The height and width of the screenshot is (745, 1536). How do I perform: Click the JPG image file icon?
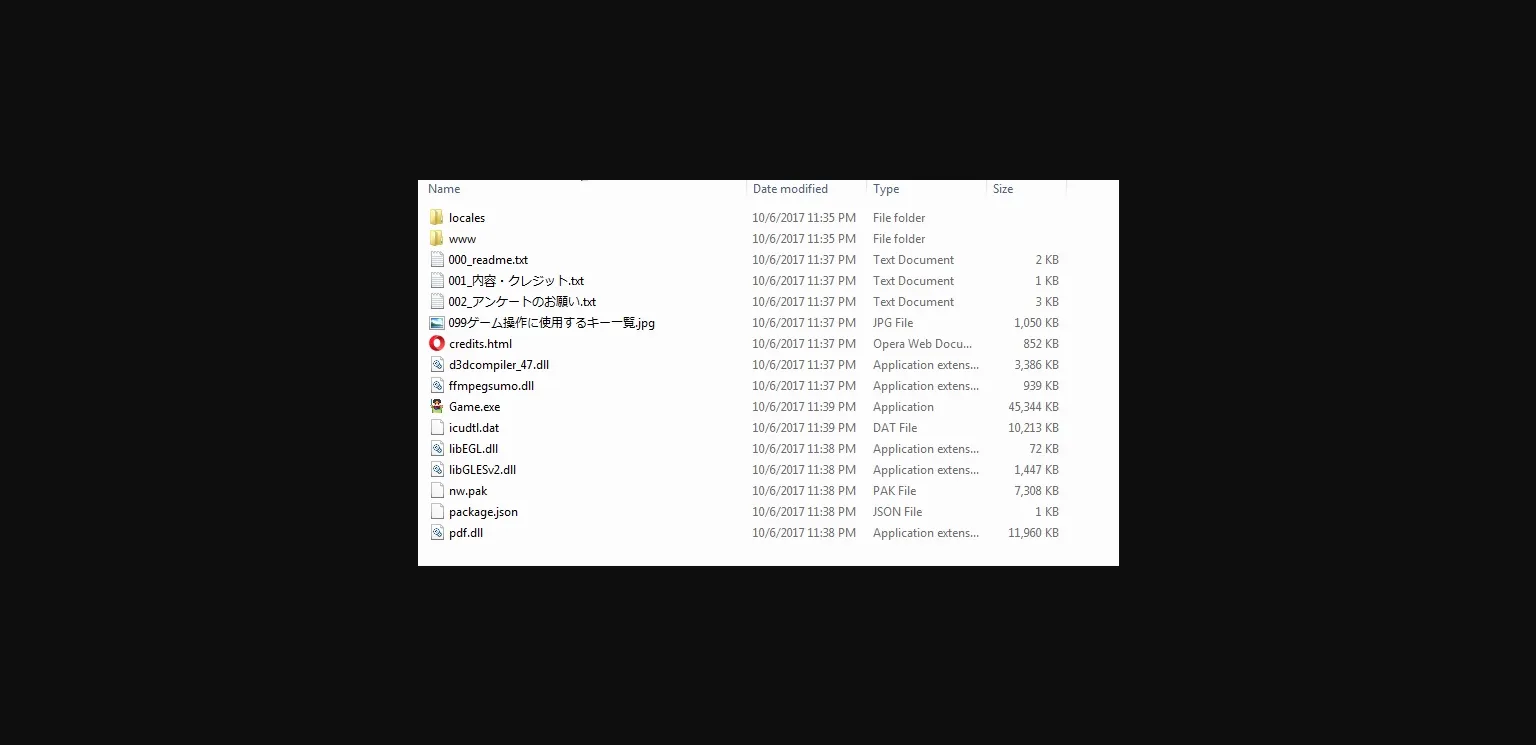pyautogui.click(x=436, y=323)
